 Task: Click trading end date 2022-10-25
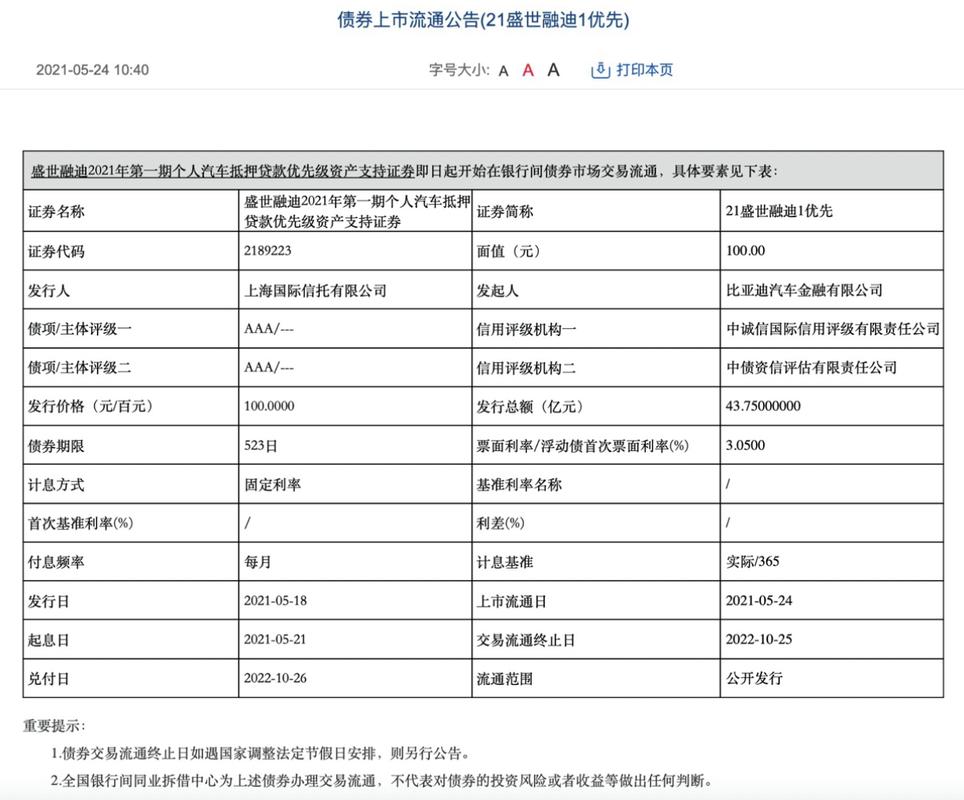[x=759, y=640]
